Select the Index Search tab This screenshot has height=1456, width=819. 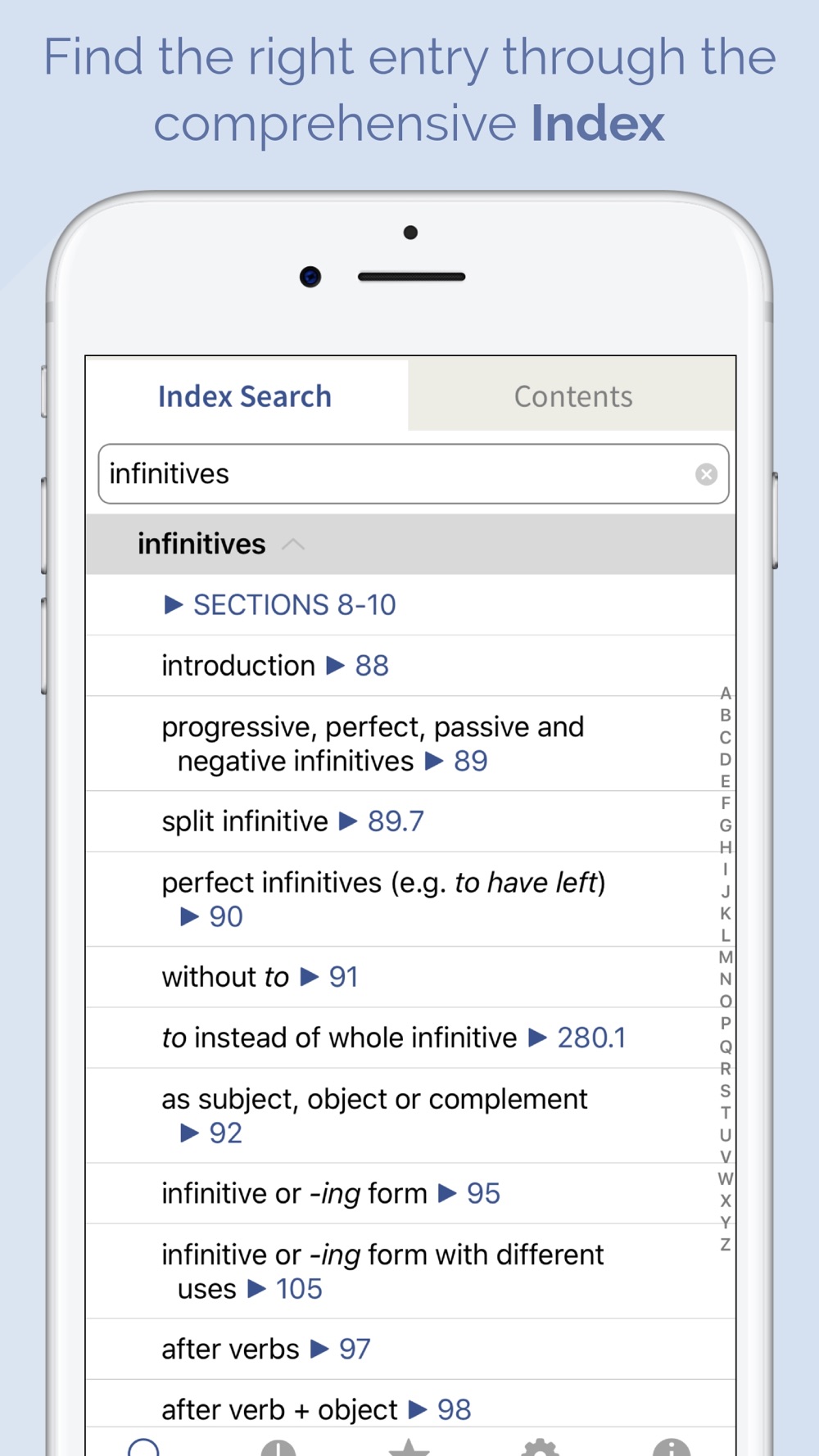tap(245, 396)
